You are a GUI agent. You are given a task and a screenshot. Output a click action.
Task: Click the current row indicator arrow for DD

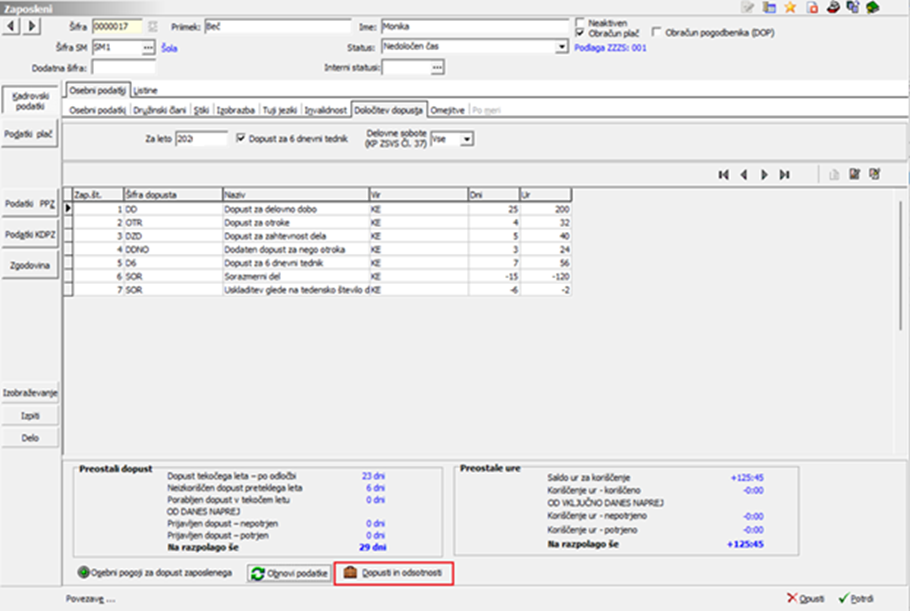(68, 209)
